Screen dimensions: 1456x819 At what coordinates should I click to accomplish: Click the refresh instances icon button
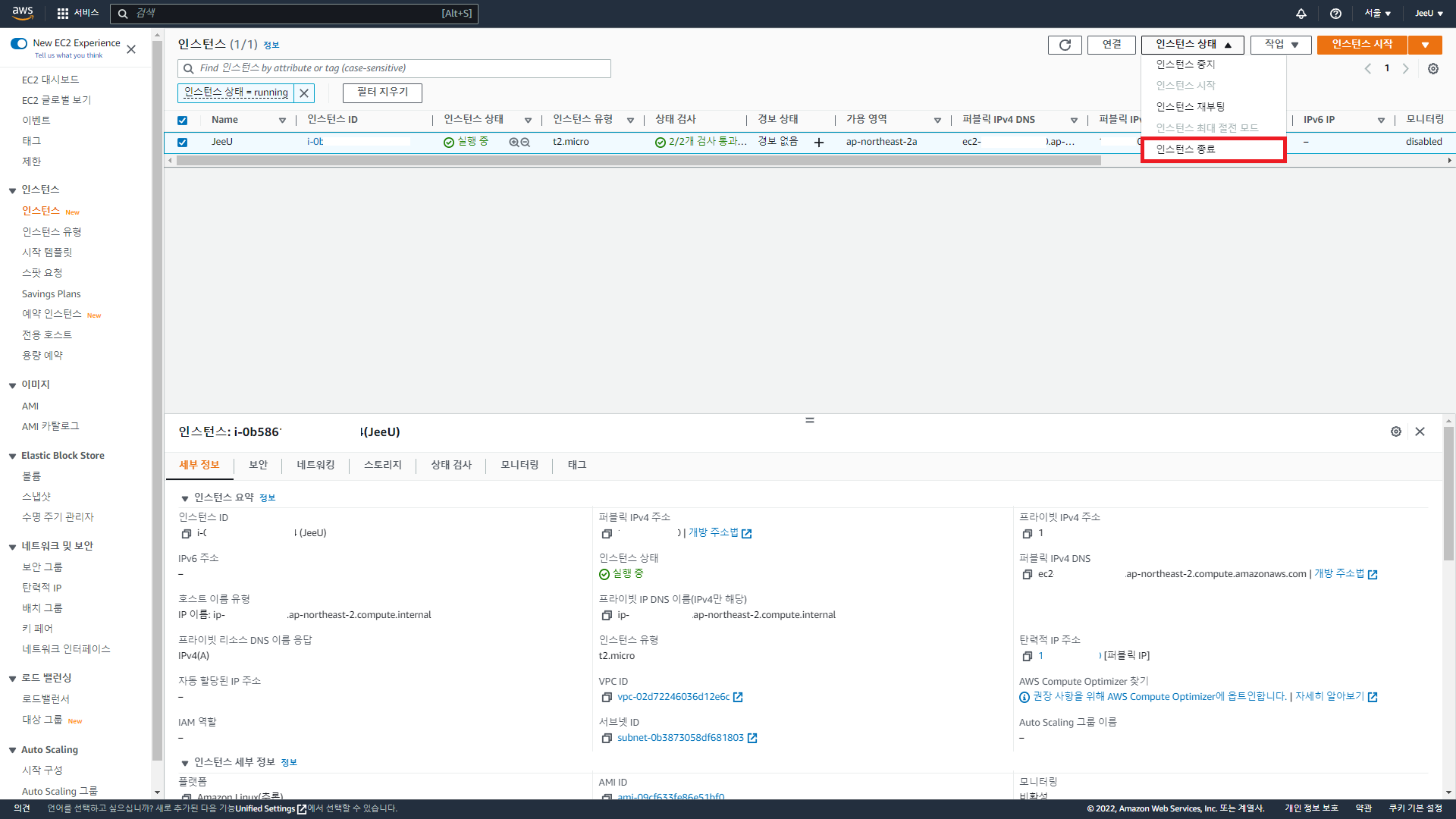coord(1065,45)
